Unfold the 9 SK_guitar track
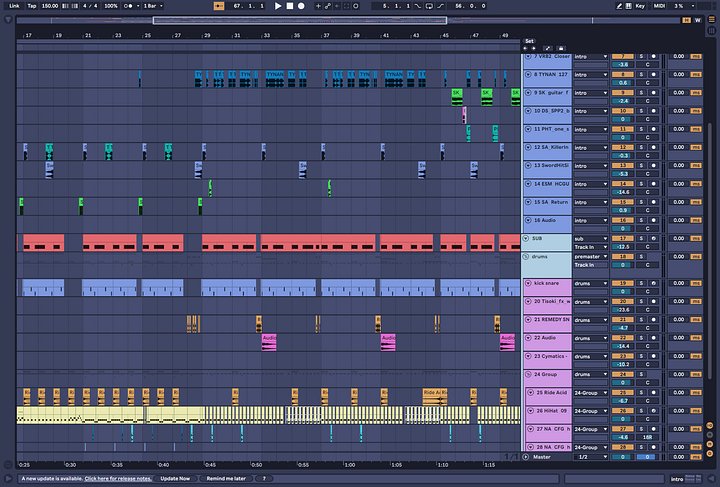 528,92
